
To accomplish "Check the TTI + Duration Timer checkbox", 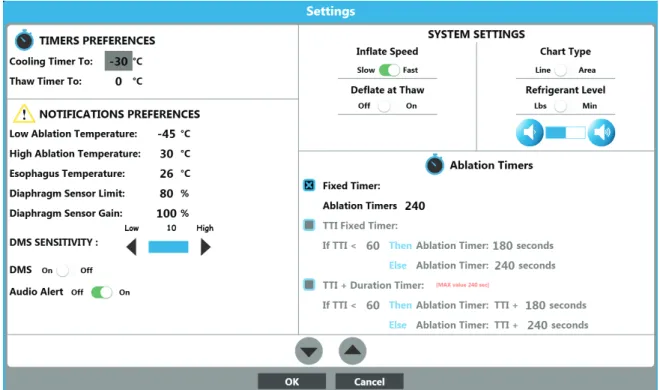I will (309, 285).
